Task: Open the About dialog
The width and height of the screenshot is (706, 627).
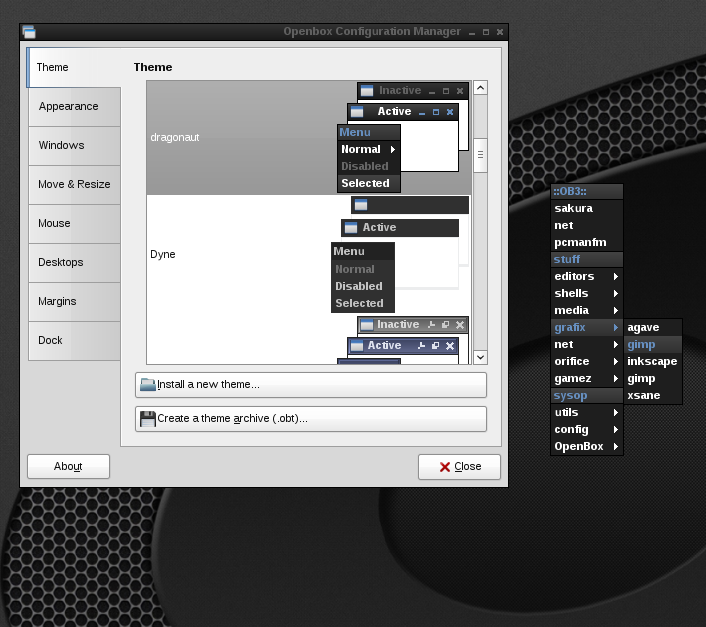Action: pyautogui.click(x=68, y=466)
